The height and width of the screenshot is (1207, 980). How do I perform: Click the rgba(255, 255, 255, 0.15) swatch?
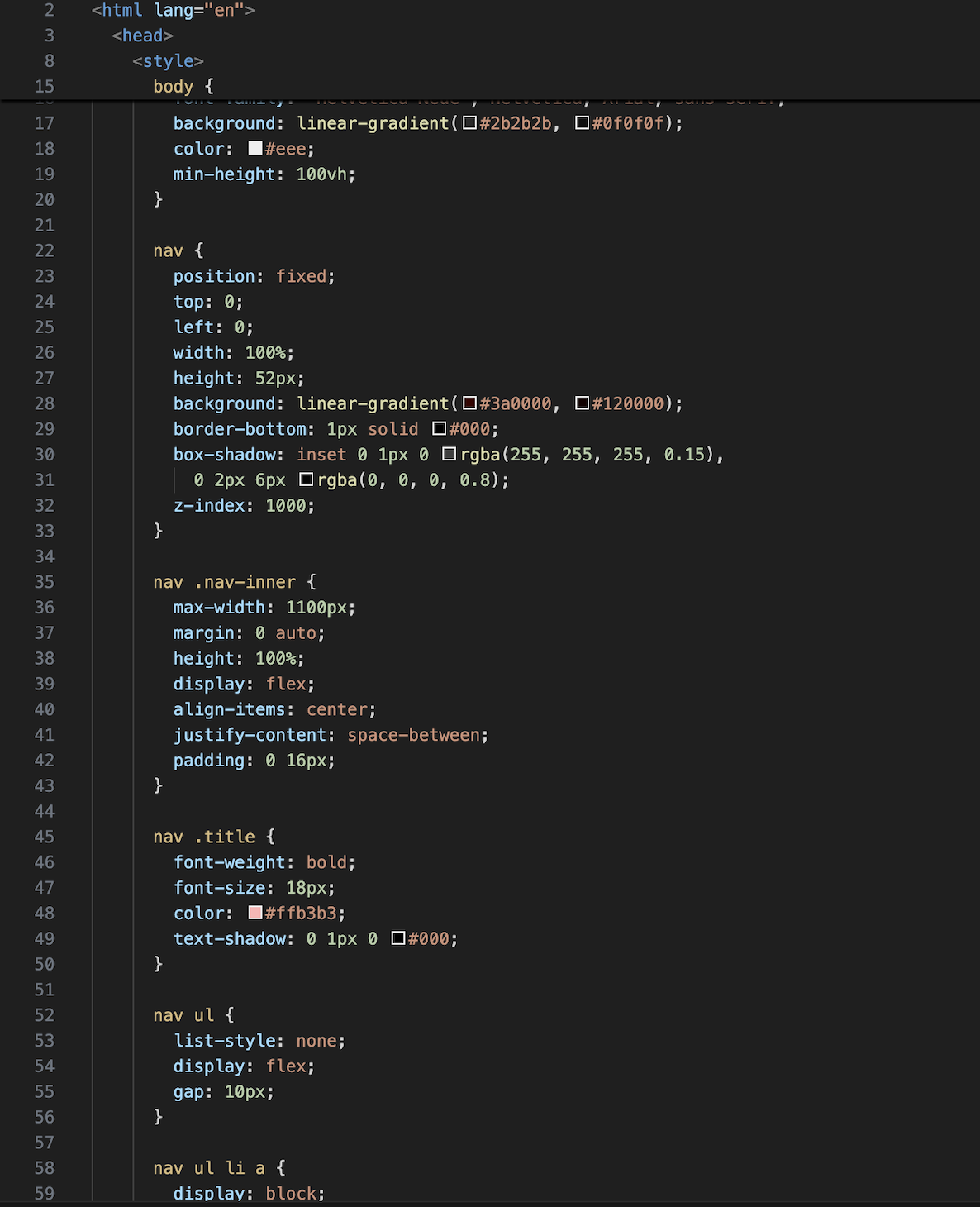pyautogui.click(x=449, y=454)
